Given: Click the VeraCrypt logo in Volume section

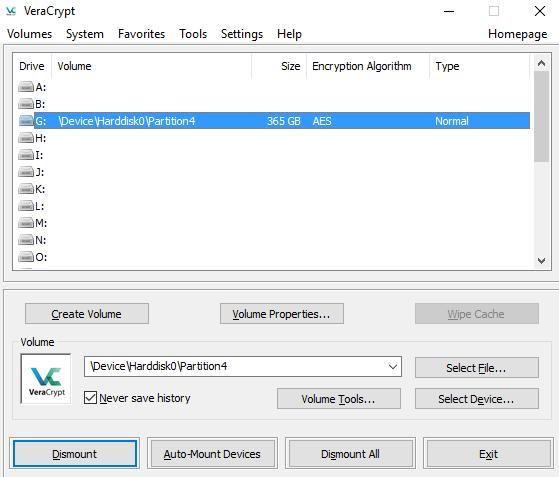Looking at the screenshot, I should pyautogui.click(x=46, y=379).
